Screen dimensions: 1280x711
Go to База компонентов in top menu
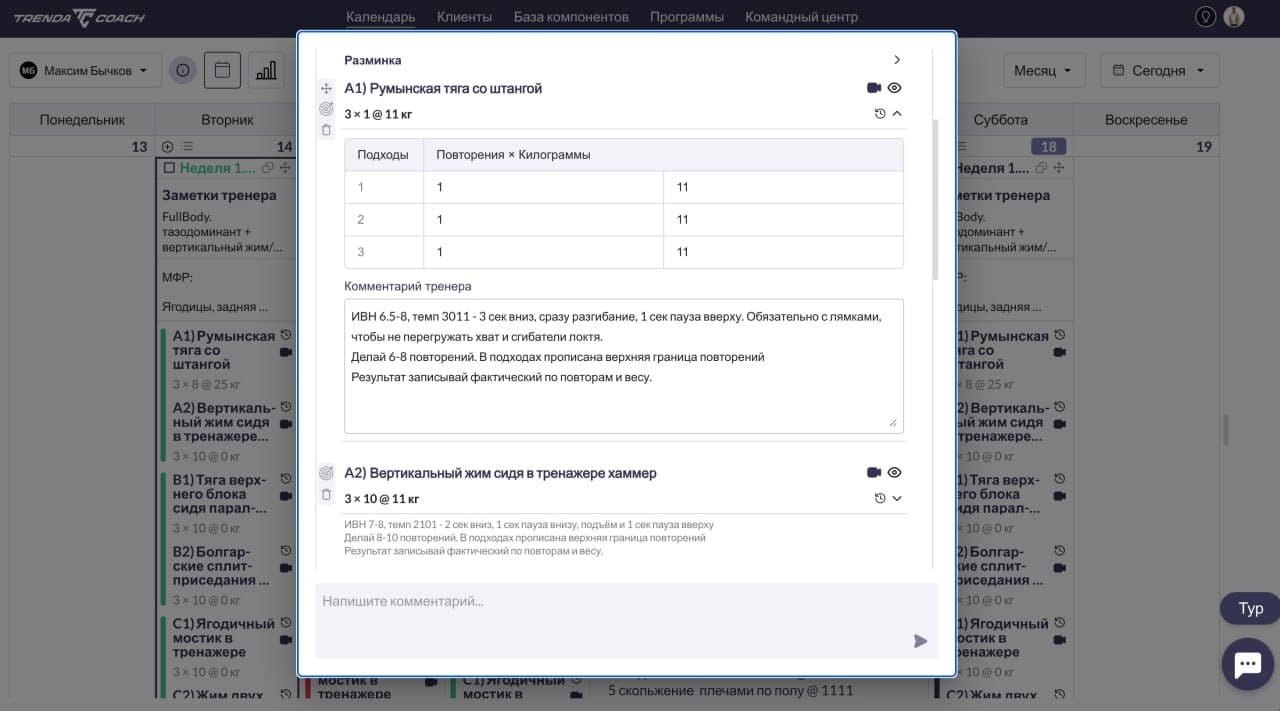571,17
